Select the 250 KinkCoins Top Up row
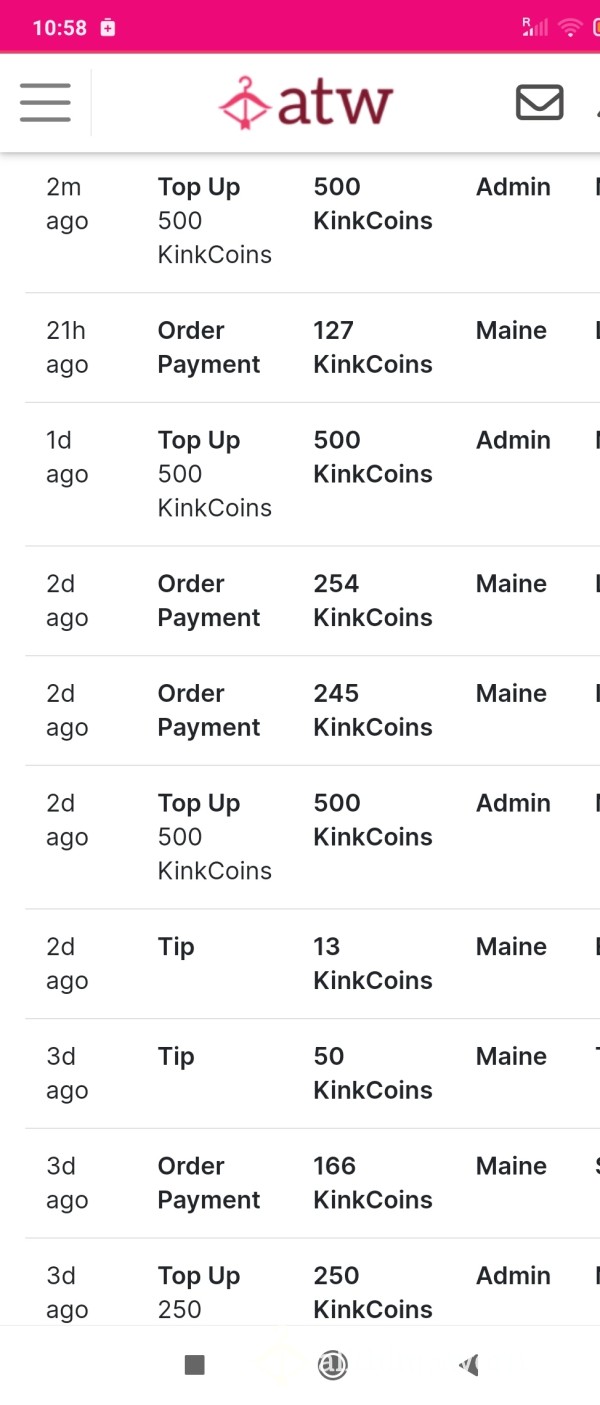 pos(312,1283)
